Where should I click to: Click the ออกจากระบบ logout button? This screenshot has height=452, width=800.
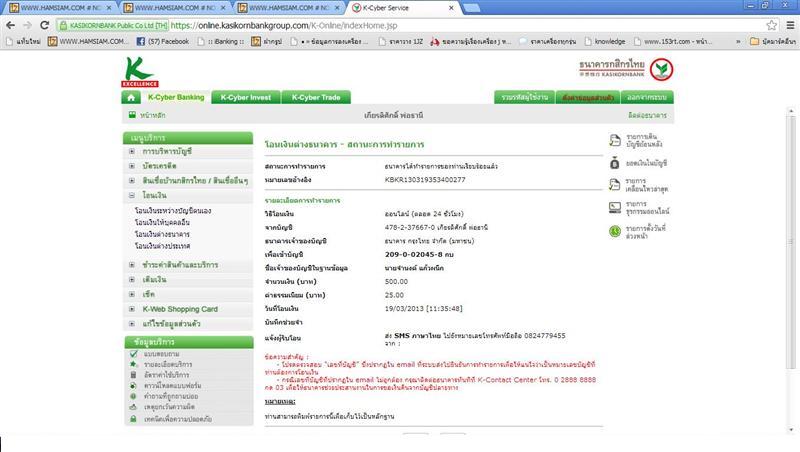[647, 97]
